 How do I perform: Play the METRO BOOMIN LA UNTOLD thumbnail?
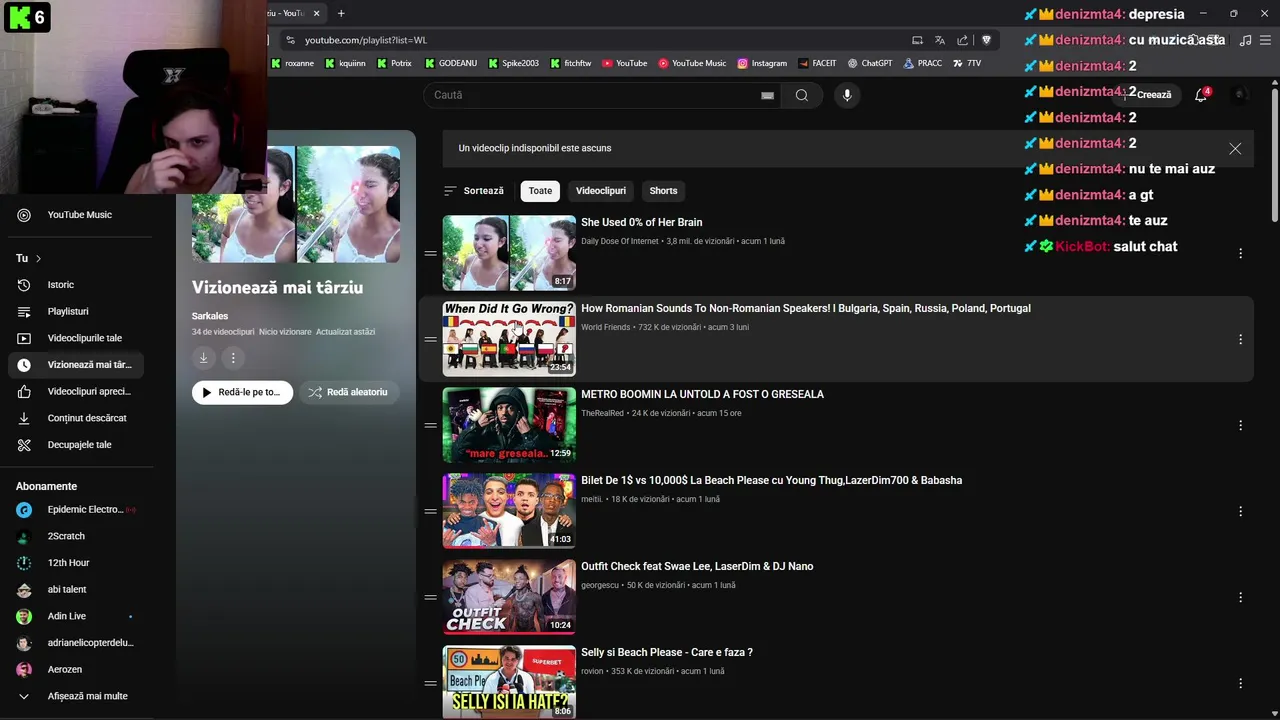509,425
